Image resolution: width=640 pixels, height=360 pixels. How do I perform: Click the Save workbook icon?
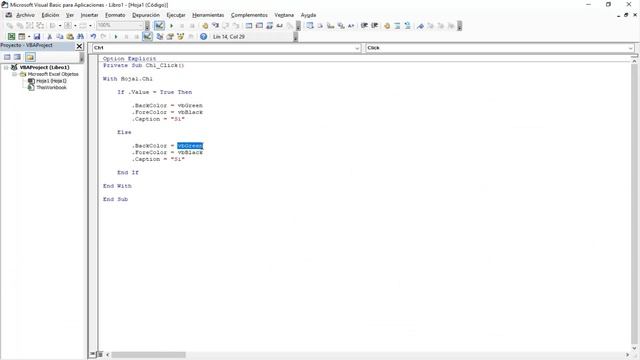tap(37, 37)
